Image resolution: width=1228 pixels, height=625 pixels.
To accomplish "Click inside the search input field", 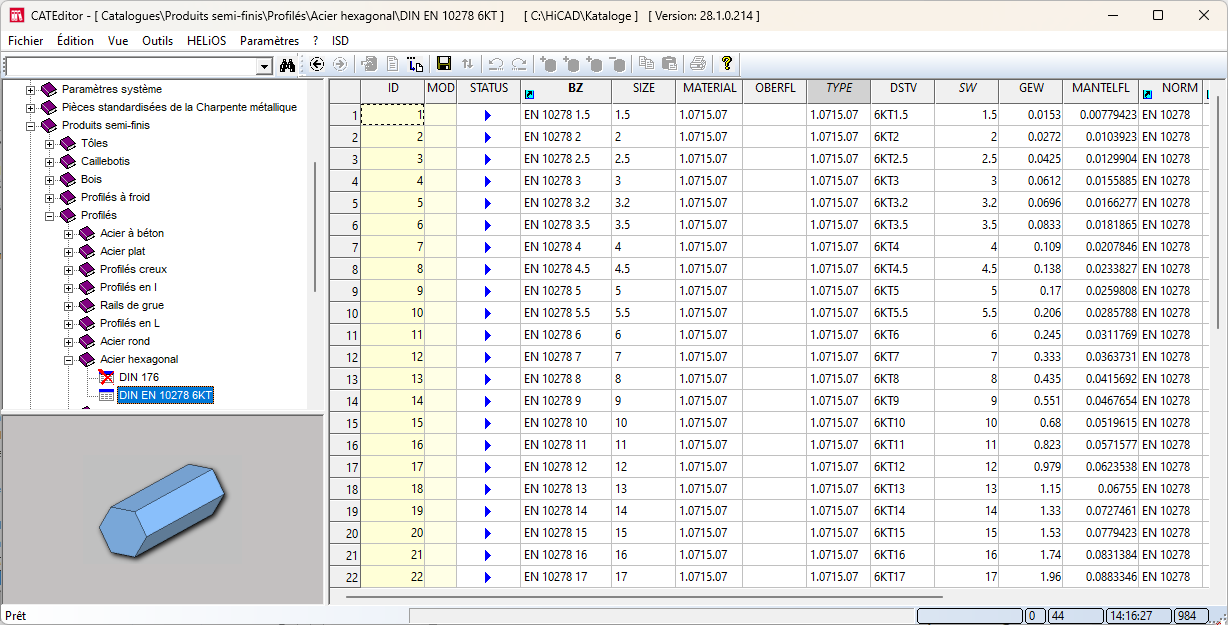I will pyautogui.click(x=130, y=66).
